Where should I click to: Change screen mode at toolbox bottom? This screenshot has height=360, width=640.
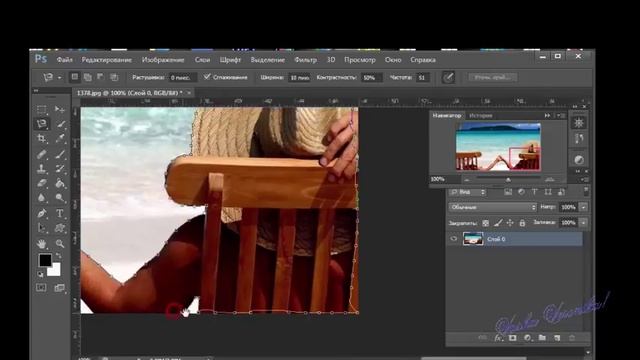point(60,288)
